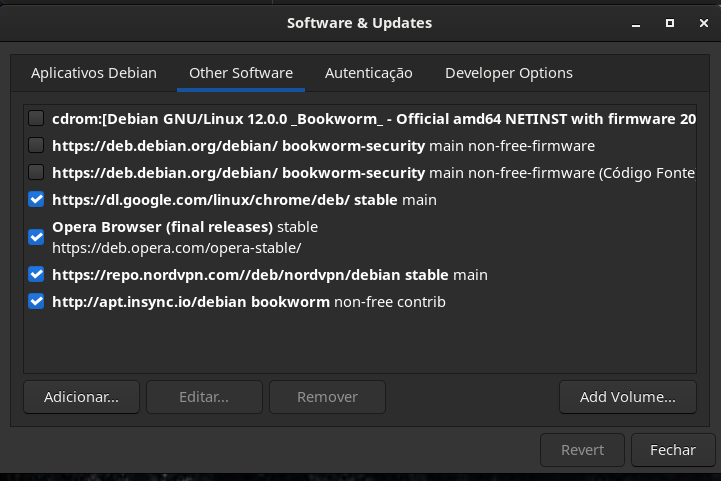Select the Other Software tab
721x481 pixels.
point(241,73)
